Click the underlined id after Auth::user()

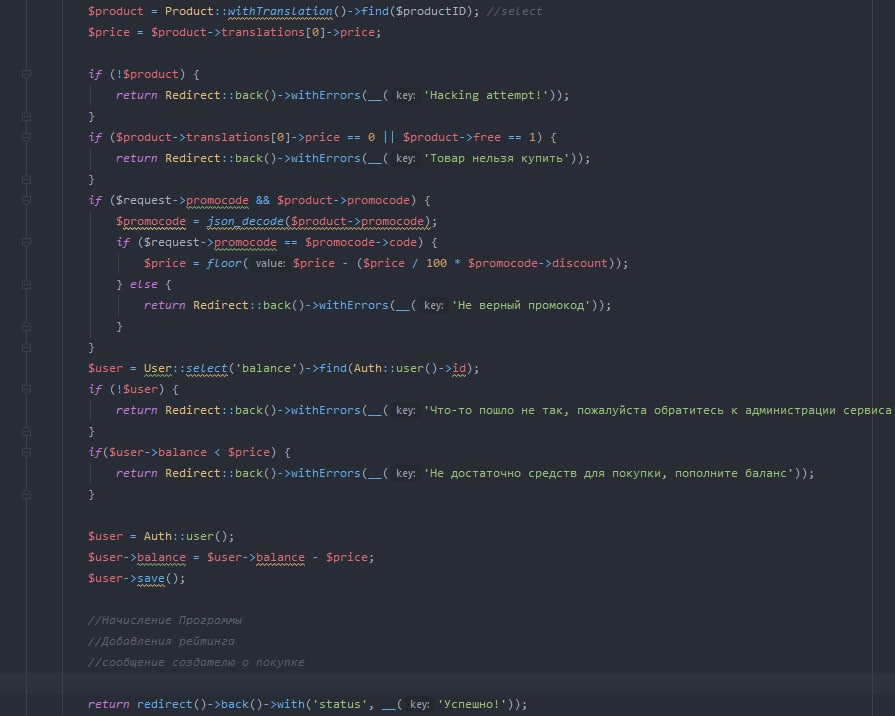pyautogui.click(x=459, y=368)
